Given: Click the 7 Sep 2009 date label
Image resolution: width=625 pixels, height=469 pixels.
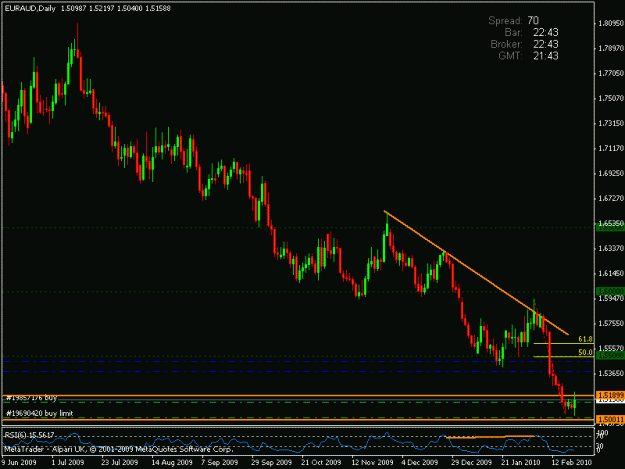Looking at the screenshot, I should (x=219, y=462).
